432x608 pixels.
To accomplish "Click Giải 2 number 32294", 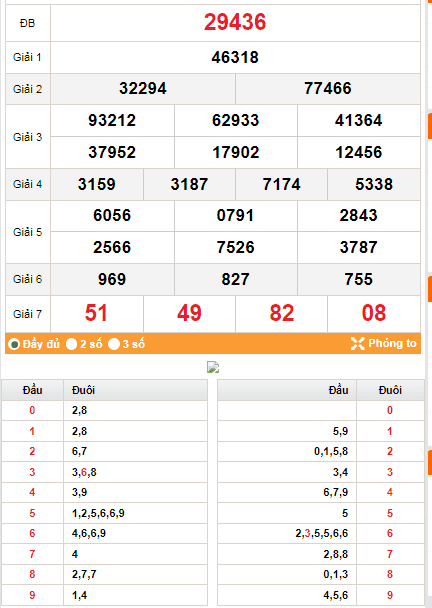I will 143,88.
